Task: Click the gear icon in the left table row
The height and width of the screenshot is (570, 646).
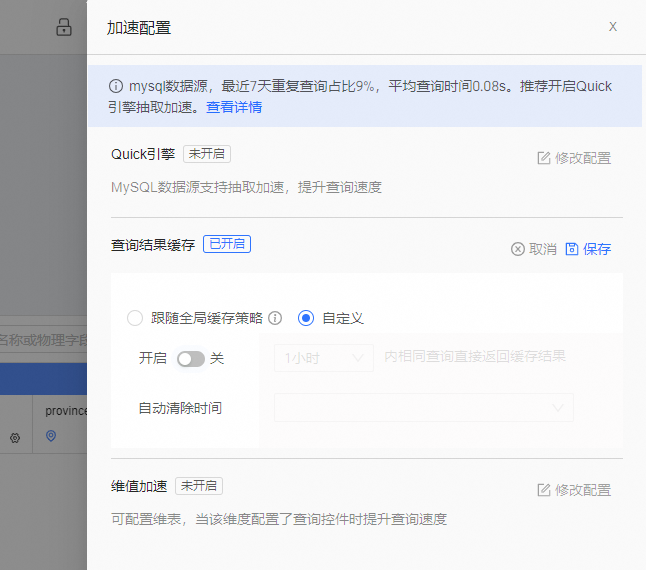Action: tap(15, 438)
